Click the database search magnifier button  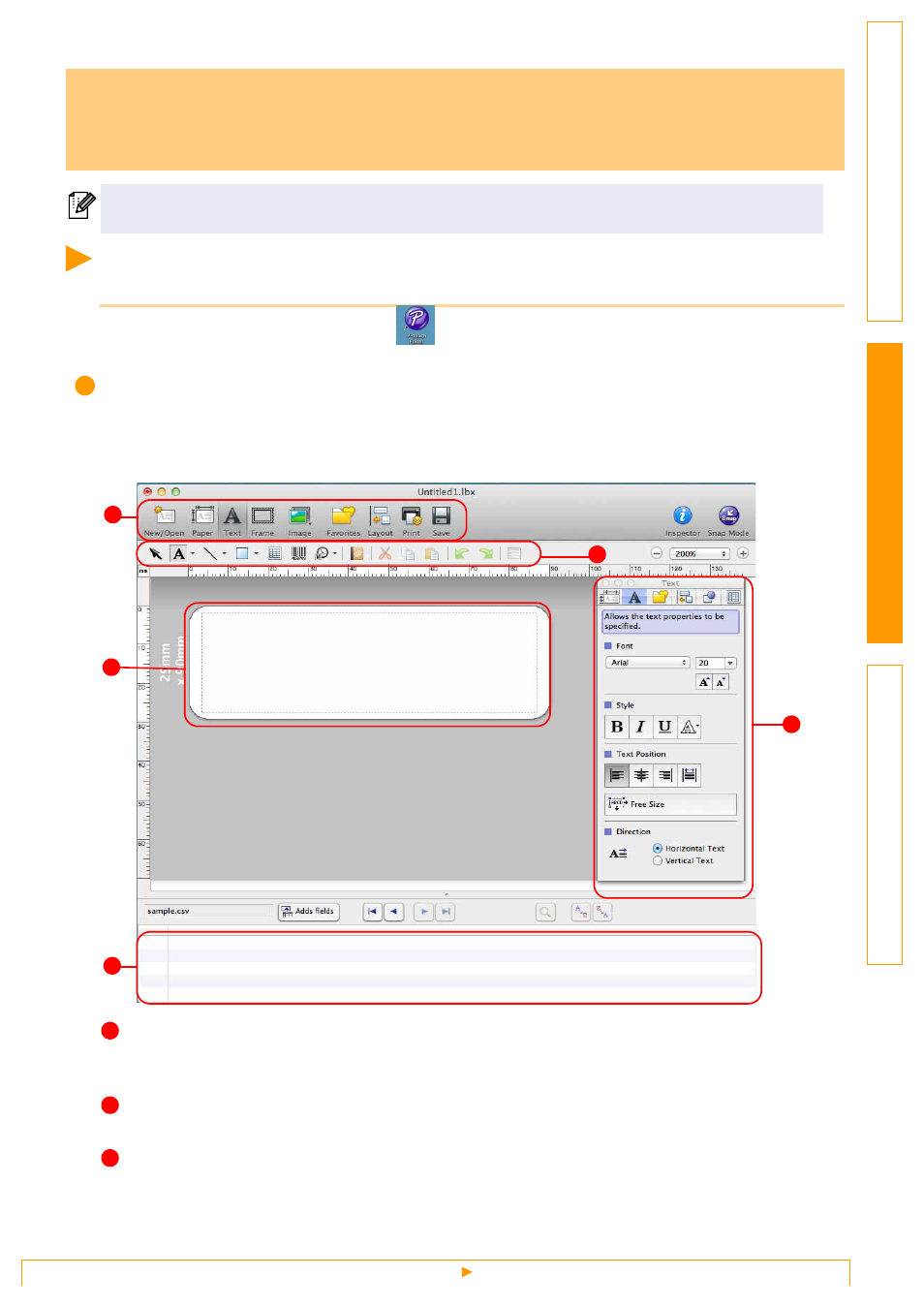(x=546, y=912)
